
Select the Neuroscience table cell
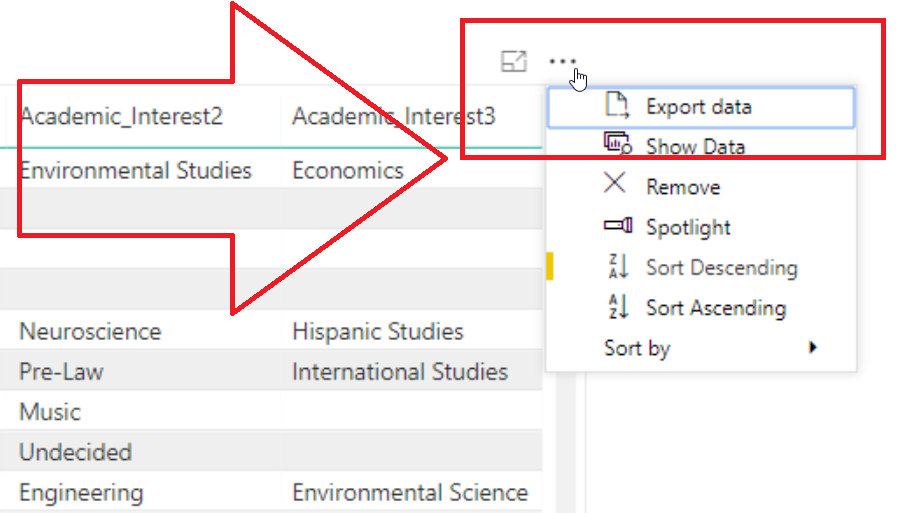[90, 331]
